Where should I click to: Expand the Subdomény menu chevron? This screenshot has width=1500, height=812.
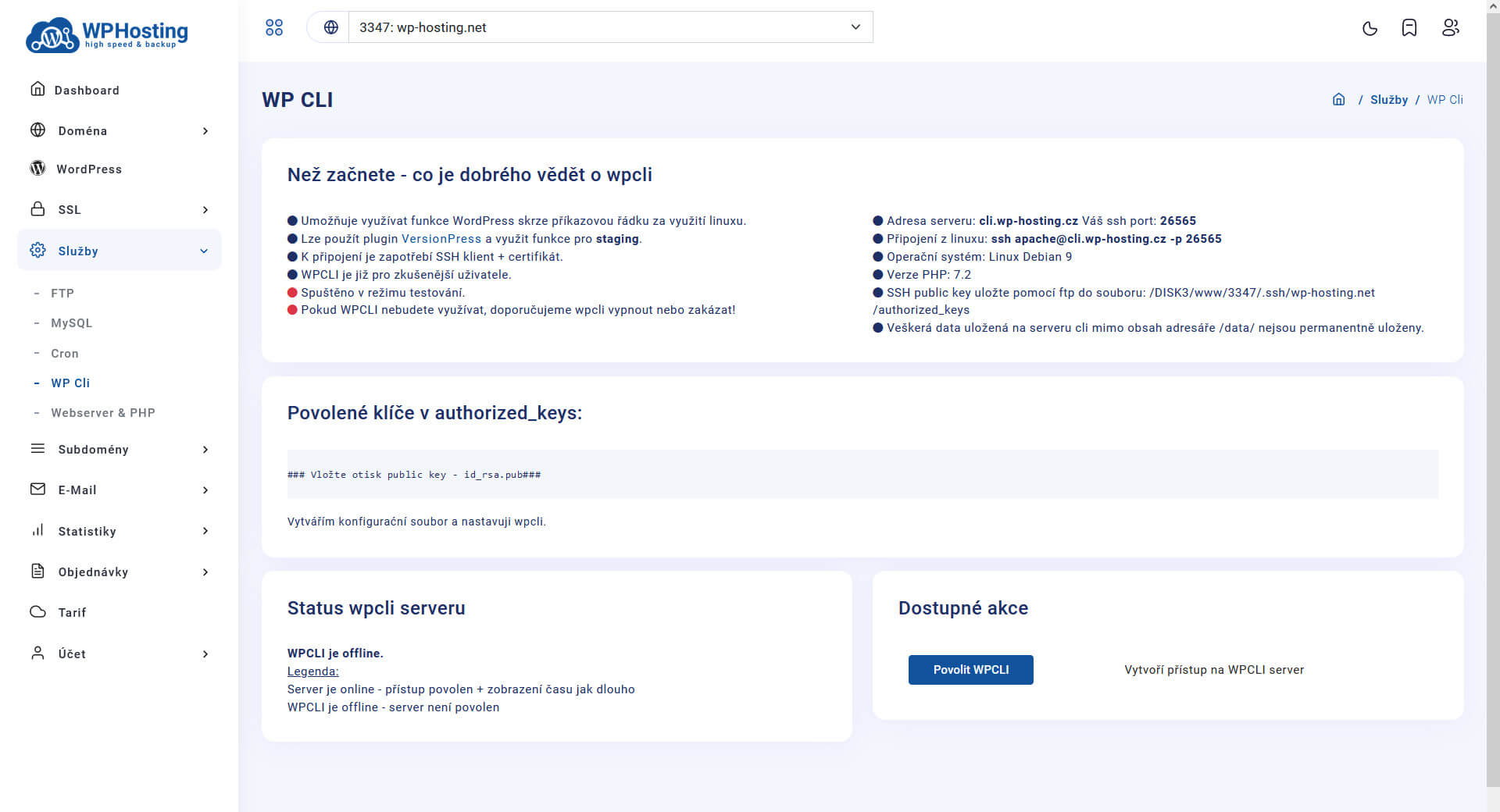tap(205, 450)
